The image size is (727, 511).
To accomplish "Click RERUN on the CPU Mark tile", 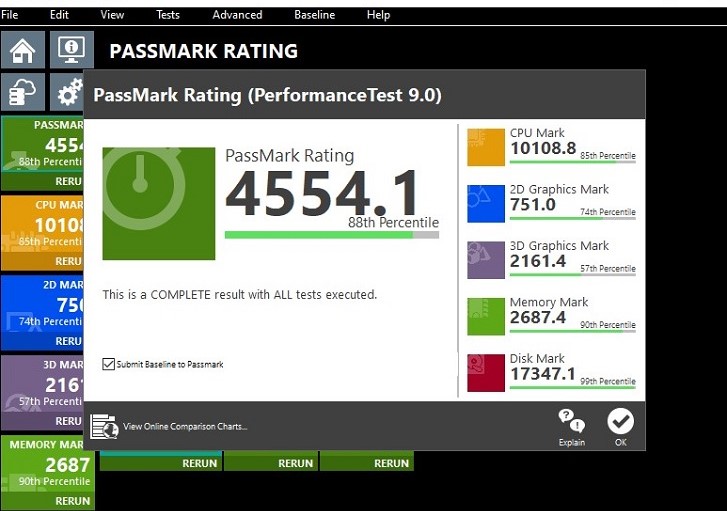I will pos(68,261).
